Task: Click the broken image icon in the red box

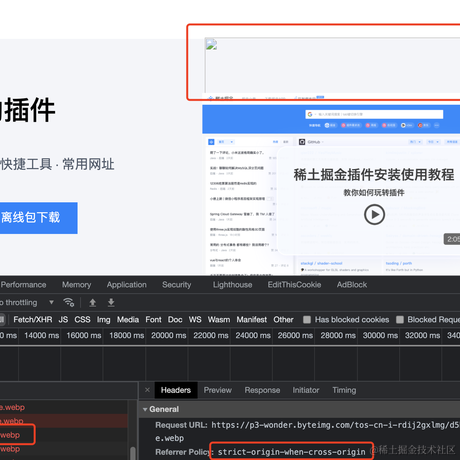Action: click(212, 44)
